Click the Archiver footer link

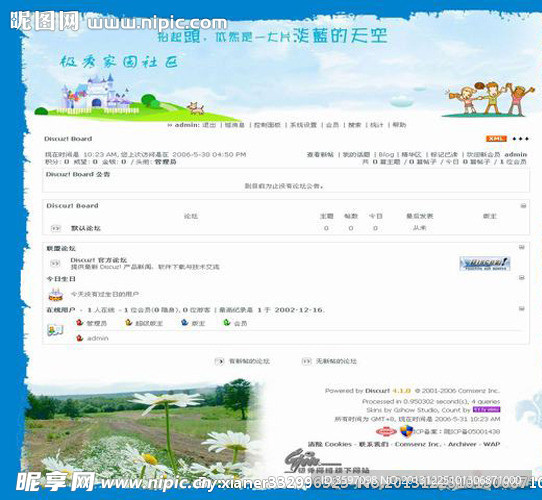click(462, 444)
